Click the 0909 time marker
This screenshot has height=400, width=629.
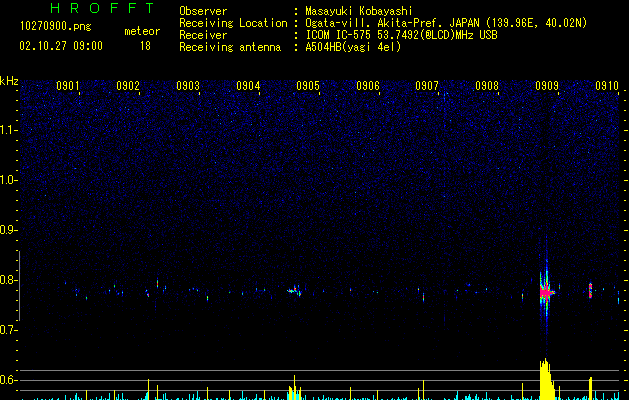pyautogui.click(x=547, y=86)
